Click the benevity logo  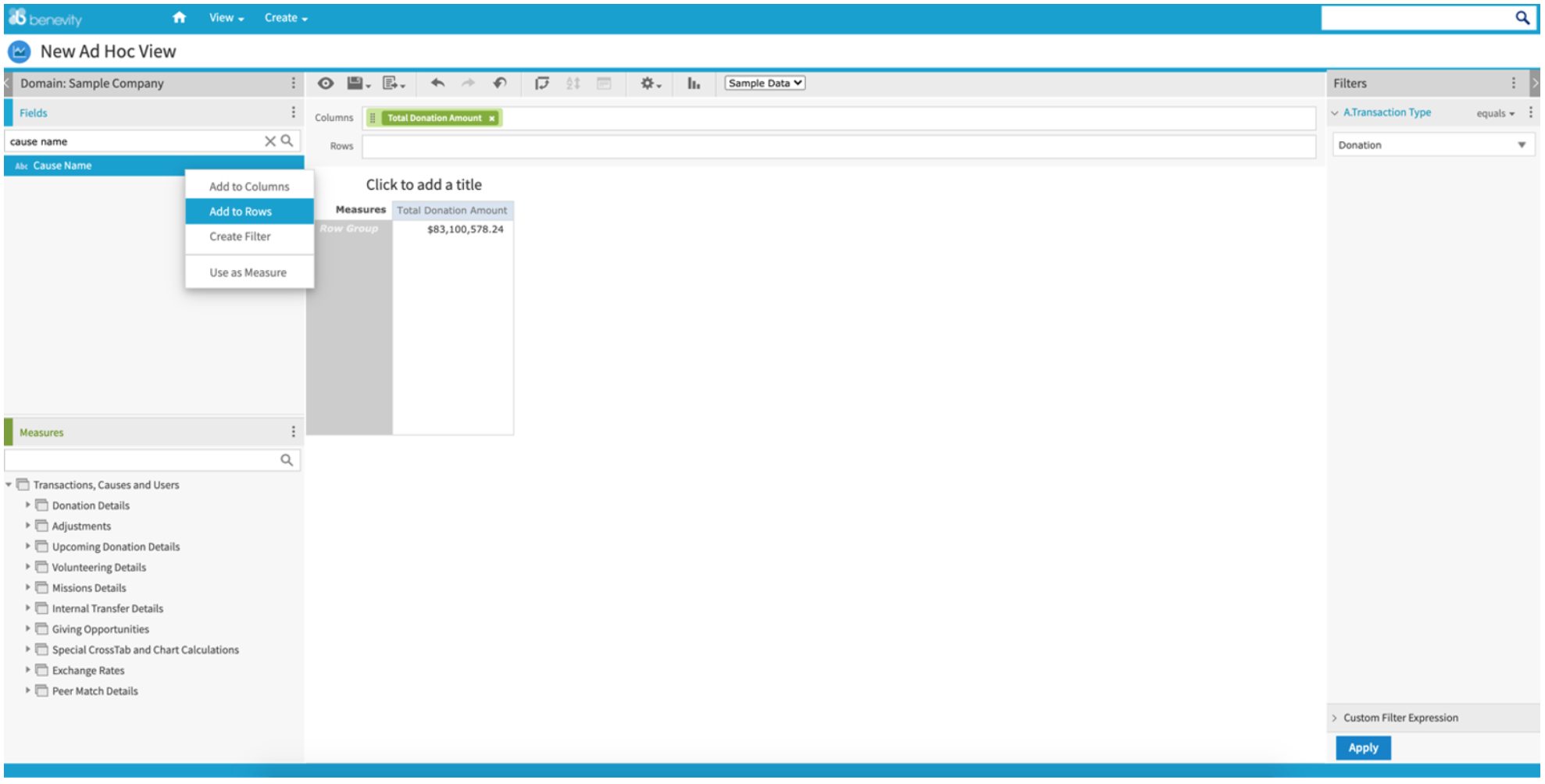coord(45,17)
